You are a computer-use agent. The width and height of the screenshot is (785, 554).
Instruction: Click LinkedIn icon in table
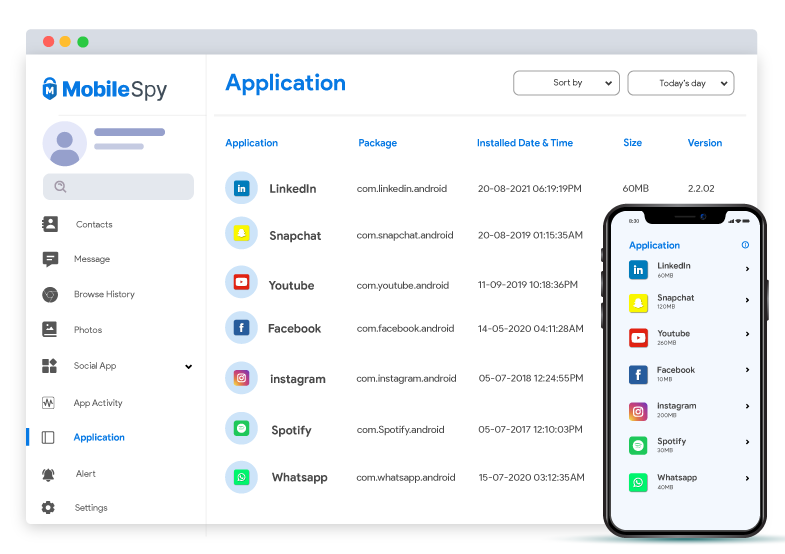point(241,188)
